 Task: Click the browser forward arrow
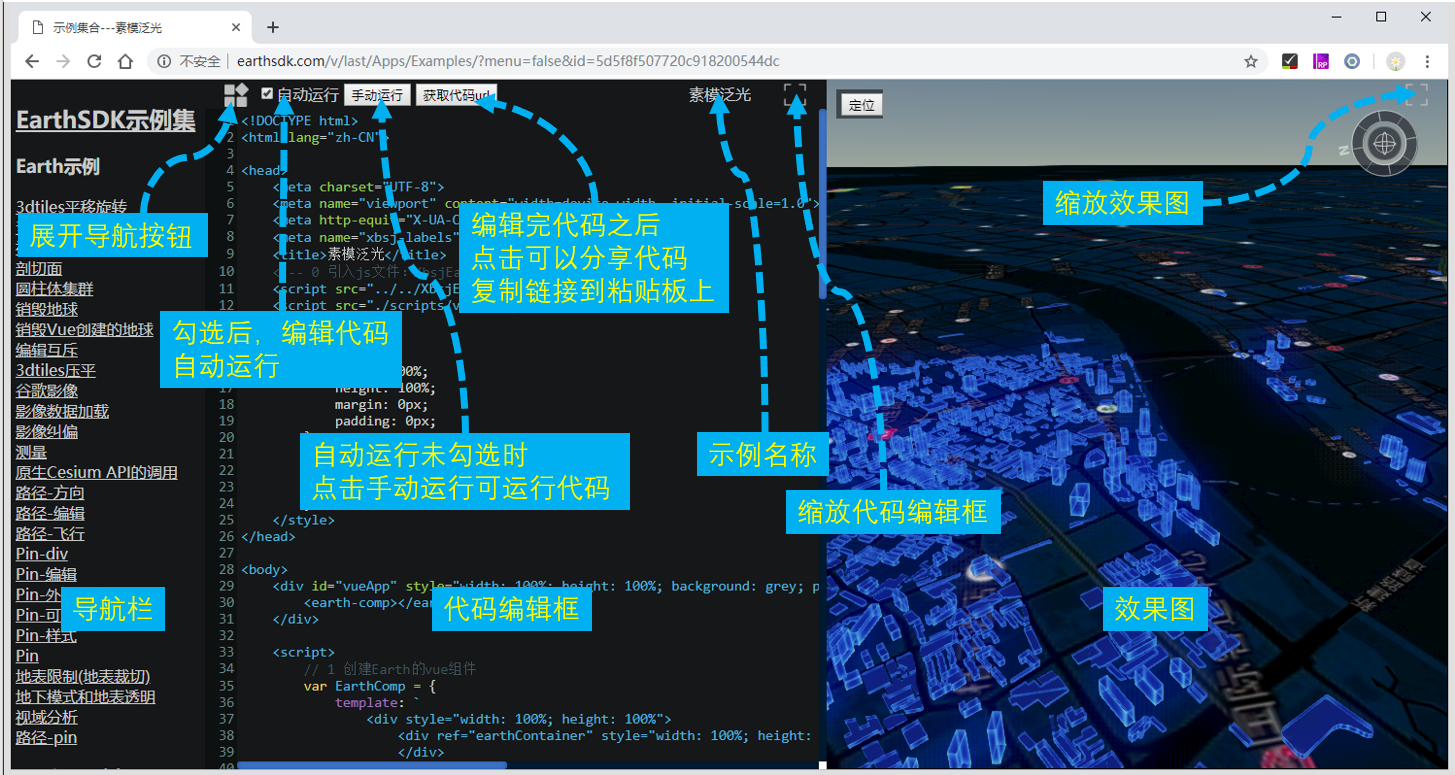[x=63, y=61]
